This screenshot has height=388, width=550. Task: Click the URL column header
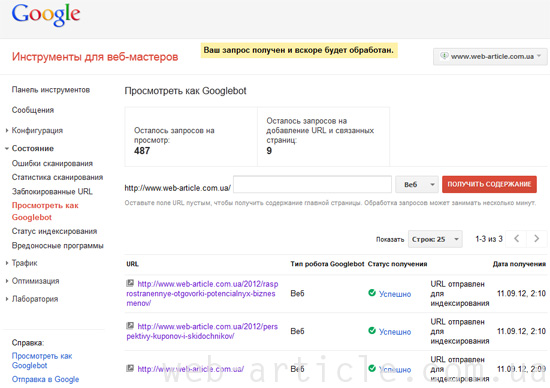click(x=132, y=264)
